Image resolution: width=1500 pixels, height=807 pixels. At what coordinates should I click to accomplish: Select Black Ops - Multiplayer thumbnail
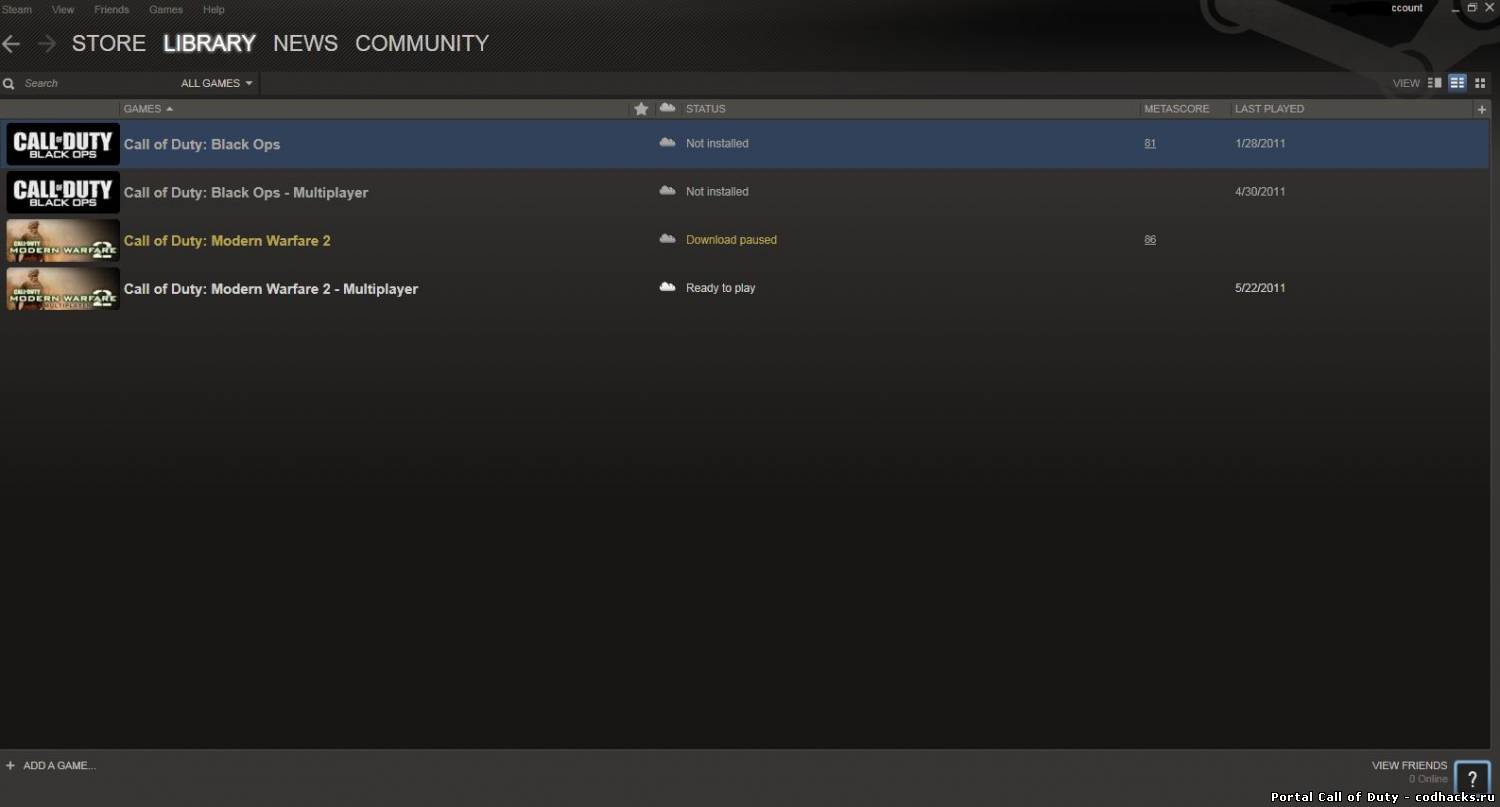pos(63,192)
